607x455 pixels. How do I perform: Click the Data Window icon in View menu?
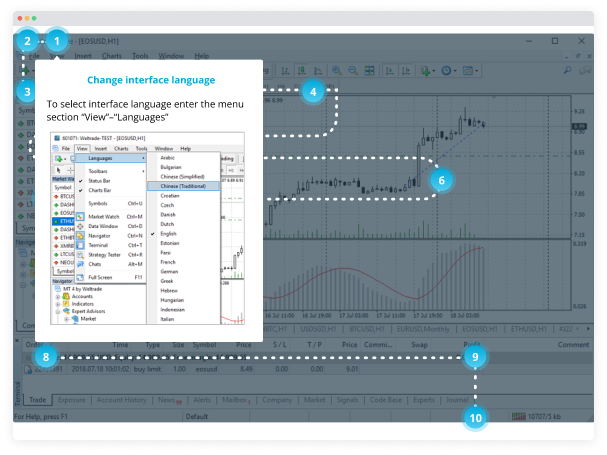[80, 226]
